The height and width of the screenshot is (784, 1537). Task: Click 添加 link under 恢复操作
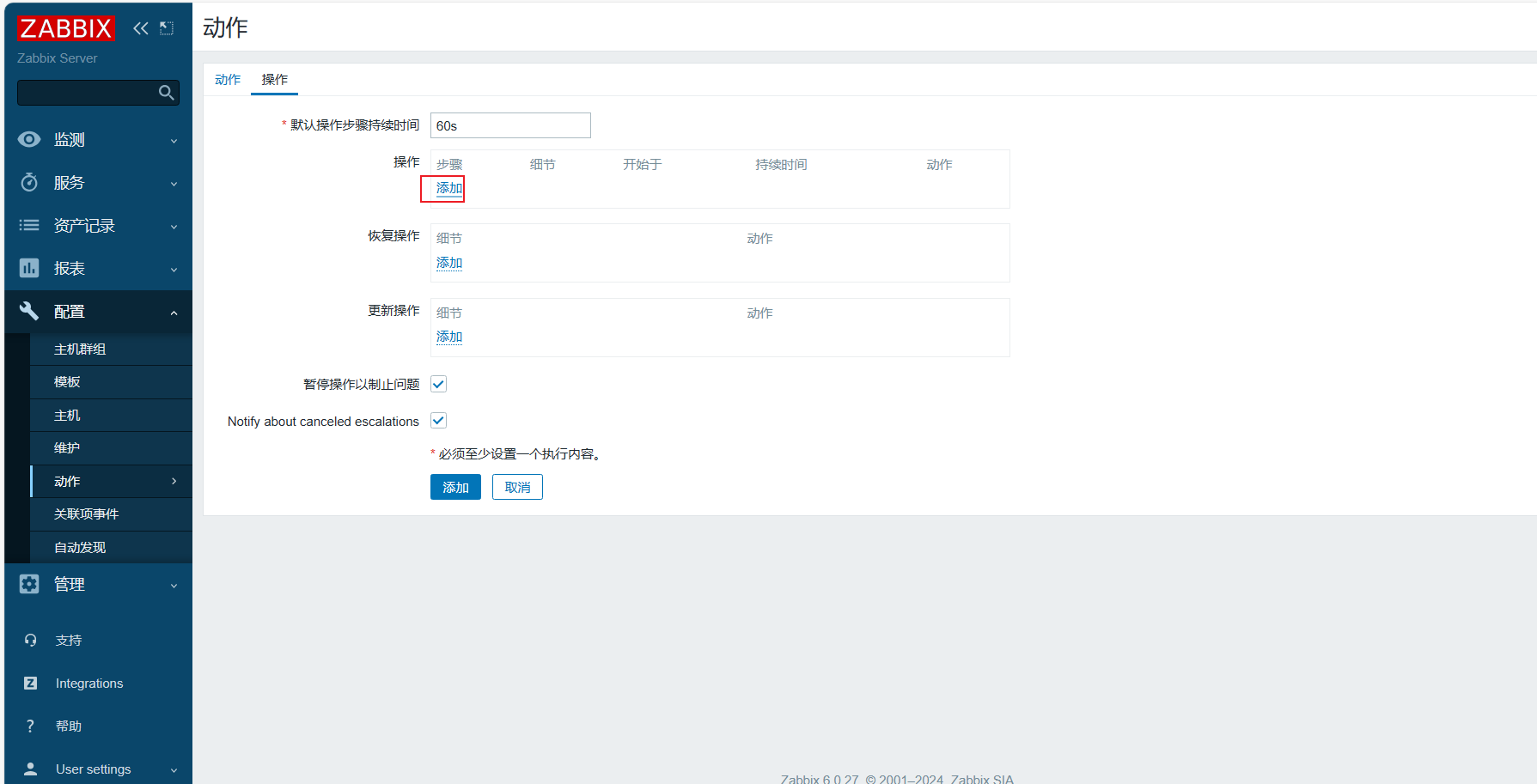(x=449, y=263)
